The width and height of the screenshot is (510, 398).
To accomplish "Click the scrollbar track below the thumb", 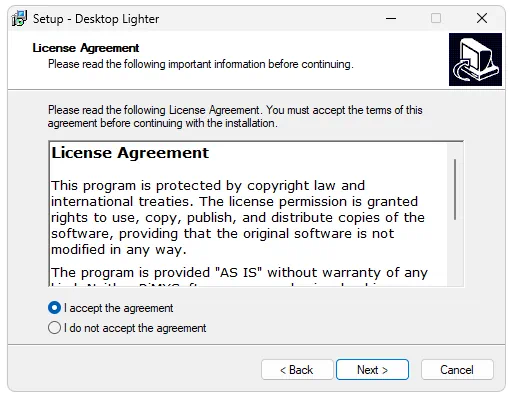I will tap(455, 252).
